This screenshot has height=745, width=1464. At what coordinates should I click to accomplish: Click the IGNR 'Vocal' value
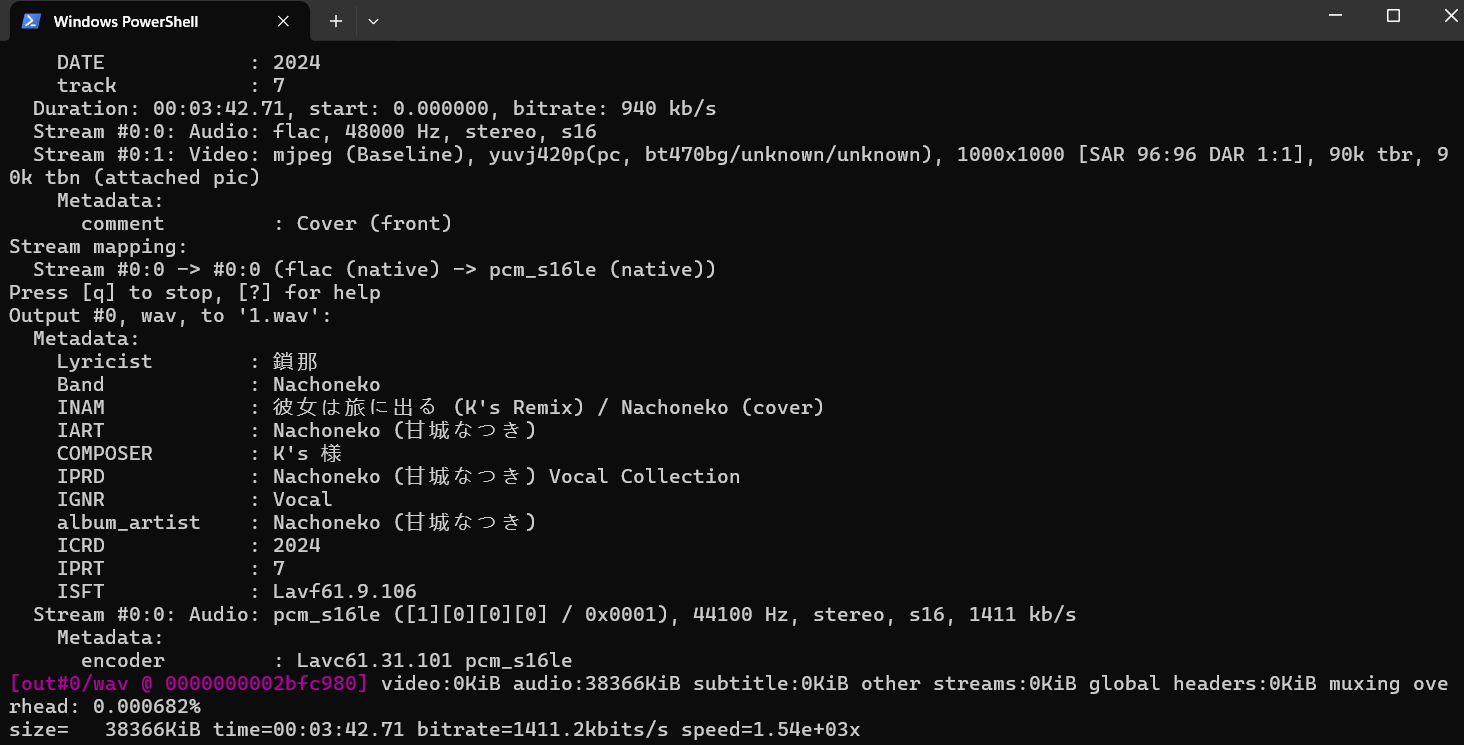[x=302, y=500]
